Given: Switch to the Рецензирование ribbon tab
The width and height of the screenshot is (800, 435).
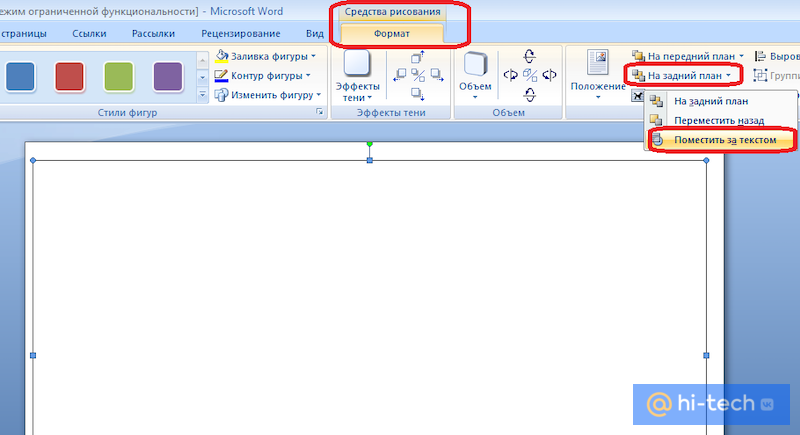Looking at the screenshot, I should click(x=241, y=33).
